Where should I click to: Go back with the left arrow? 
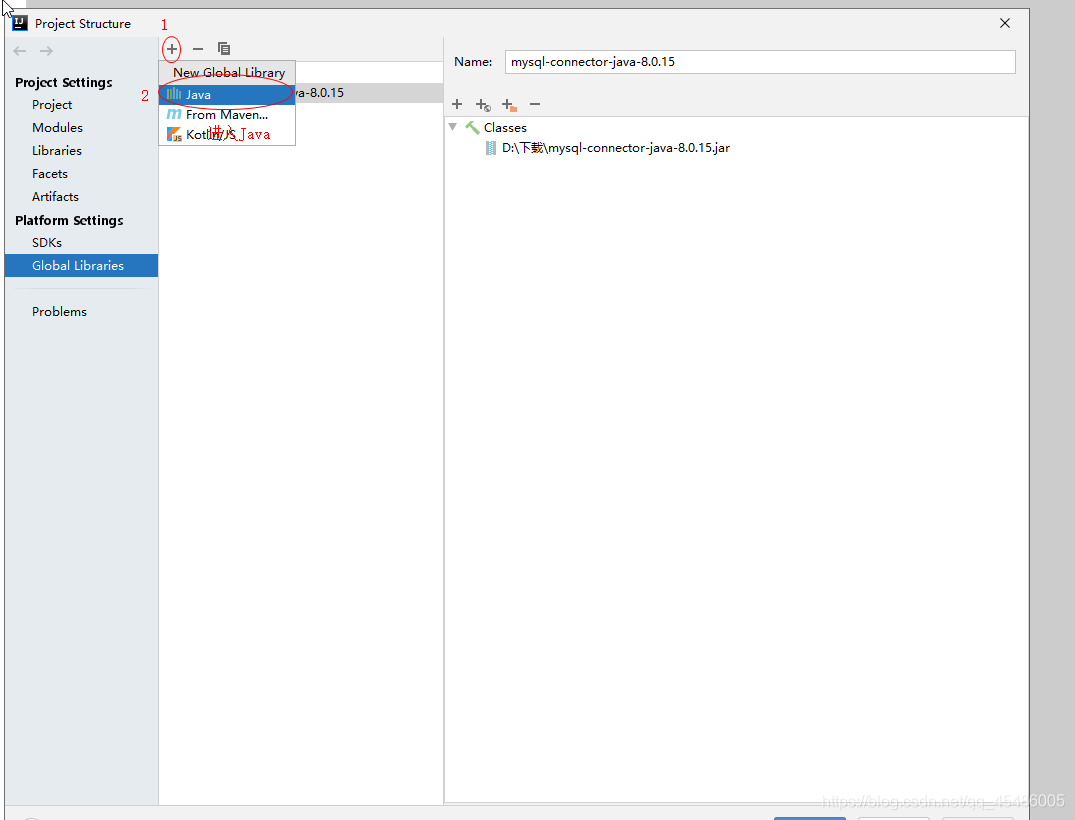coord(20,51)
